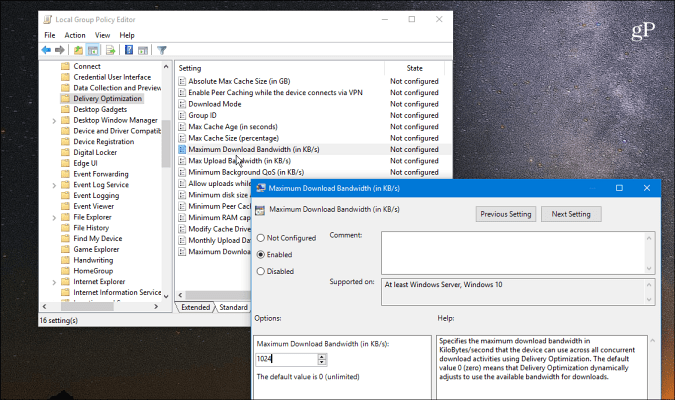Select the Enabled radio button
The width and height of the screenshot is (675, 400).
point(260,255)
